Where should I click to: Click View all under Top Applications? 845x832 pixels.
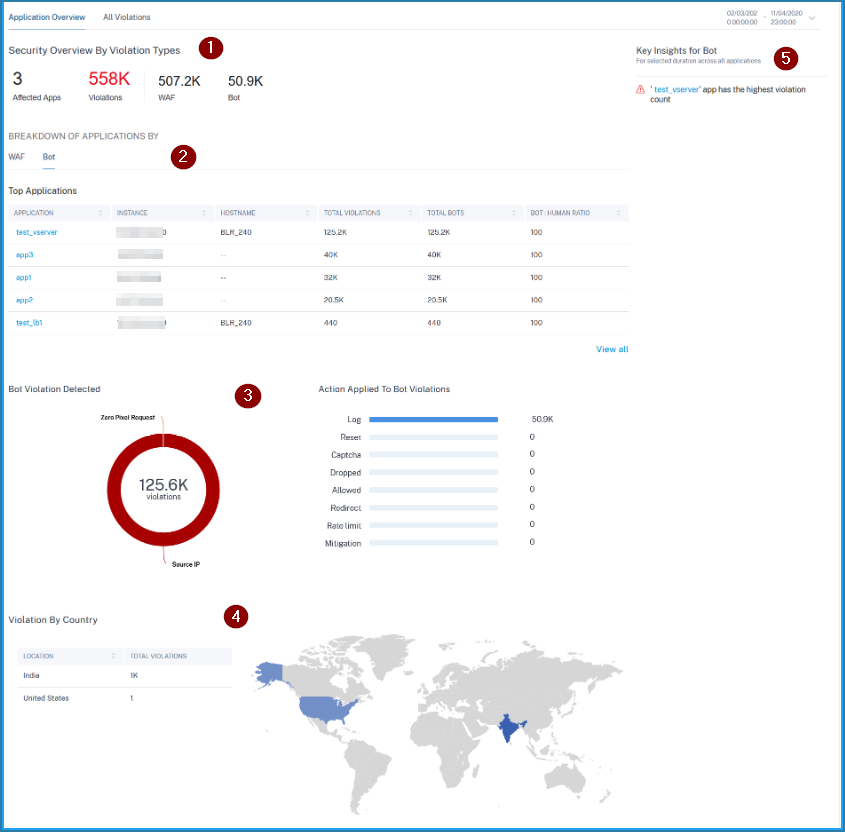point(612,349)
